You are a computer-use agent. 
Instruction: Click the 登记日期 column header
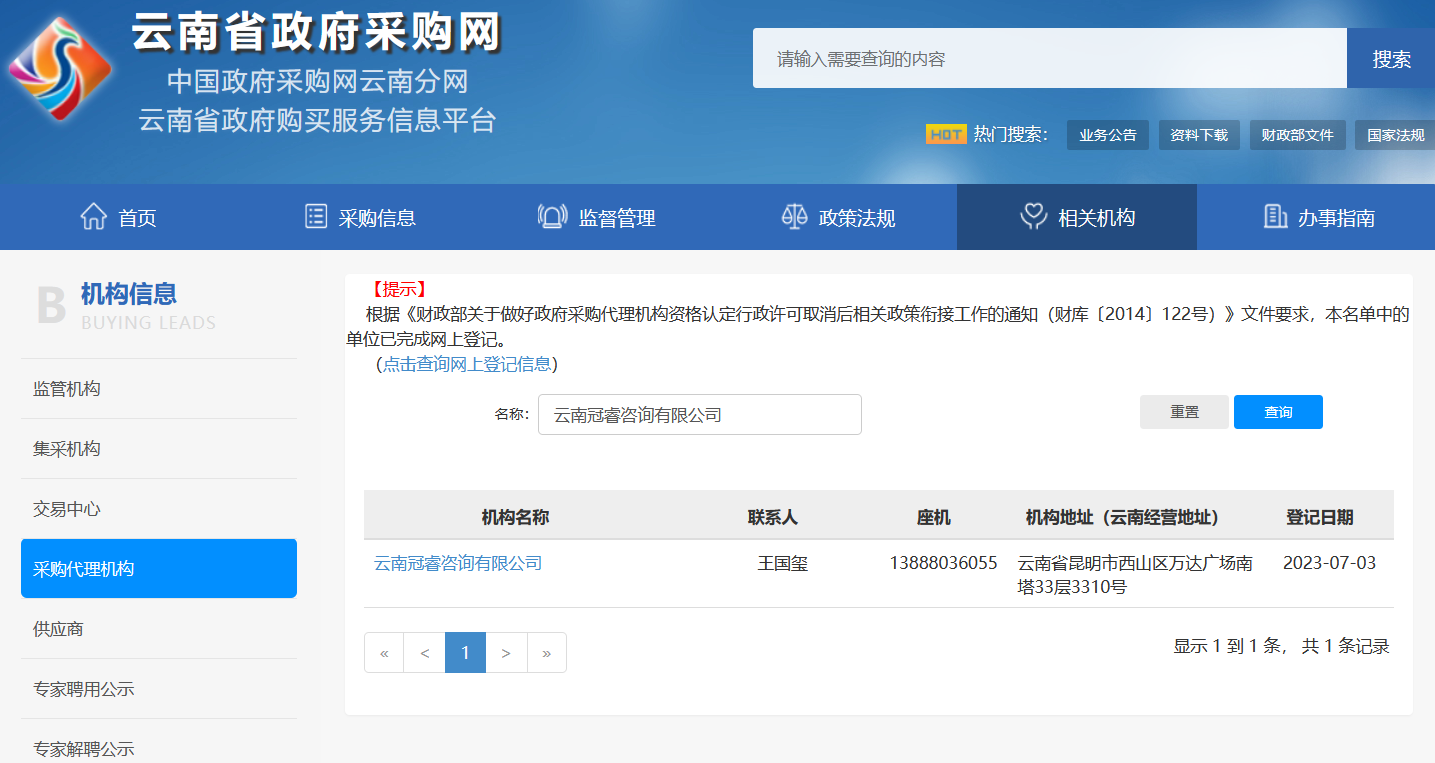coord(1320,517)
